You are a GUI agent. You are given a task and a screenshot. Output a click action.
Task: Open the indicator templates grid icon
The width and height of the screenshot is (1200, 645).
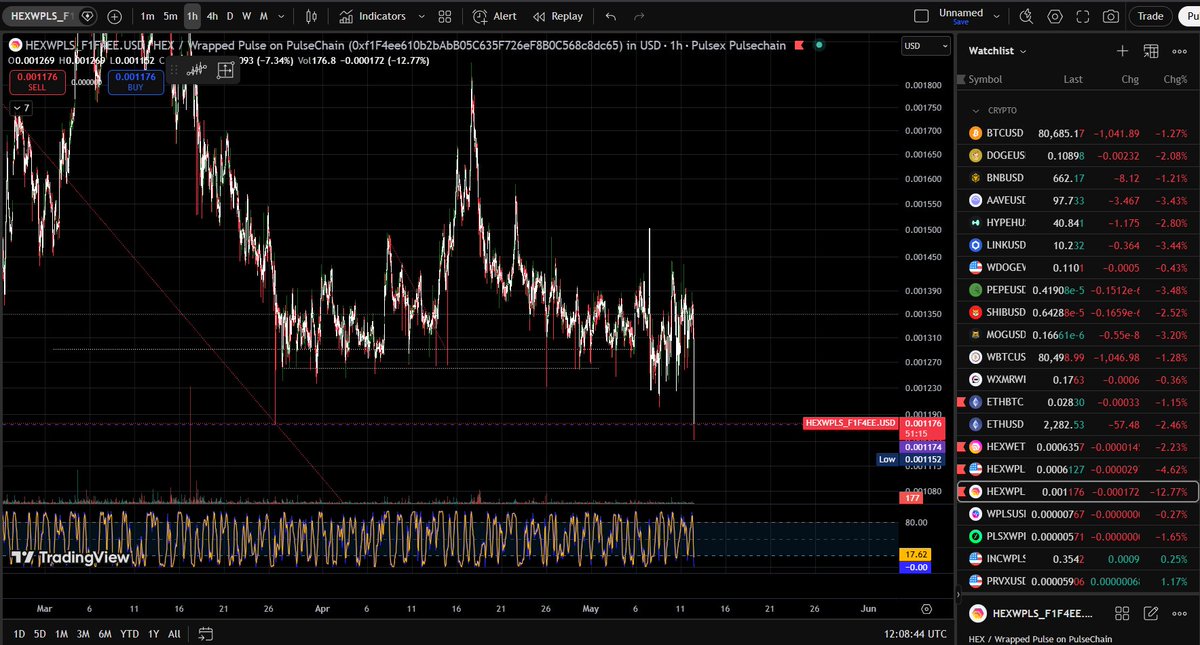coord(445,16)
